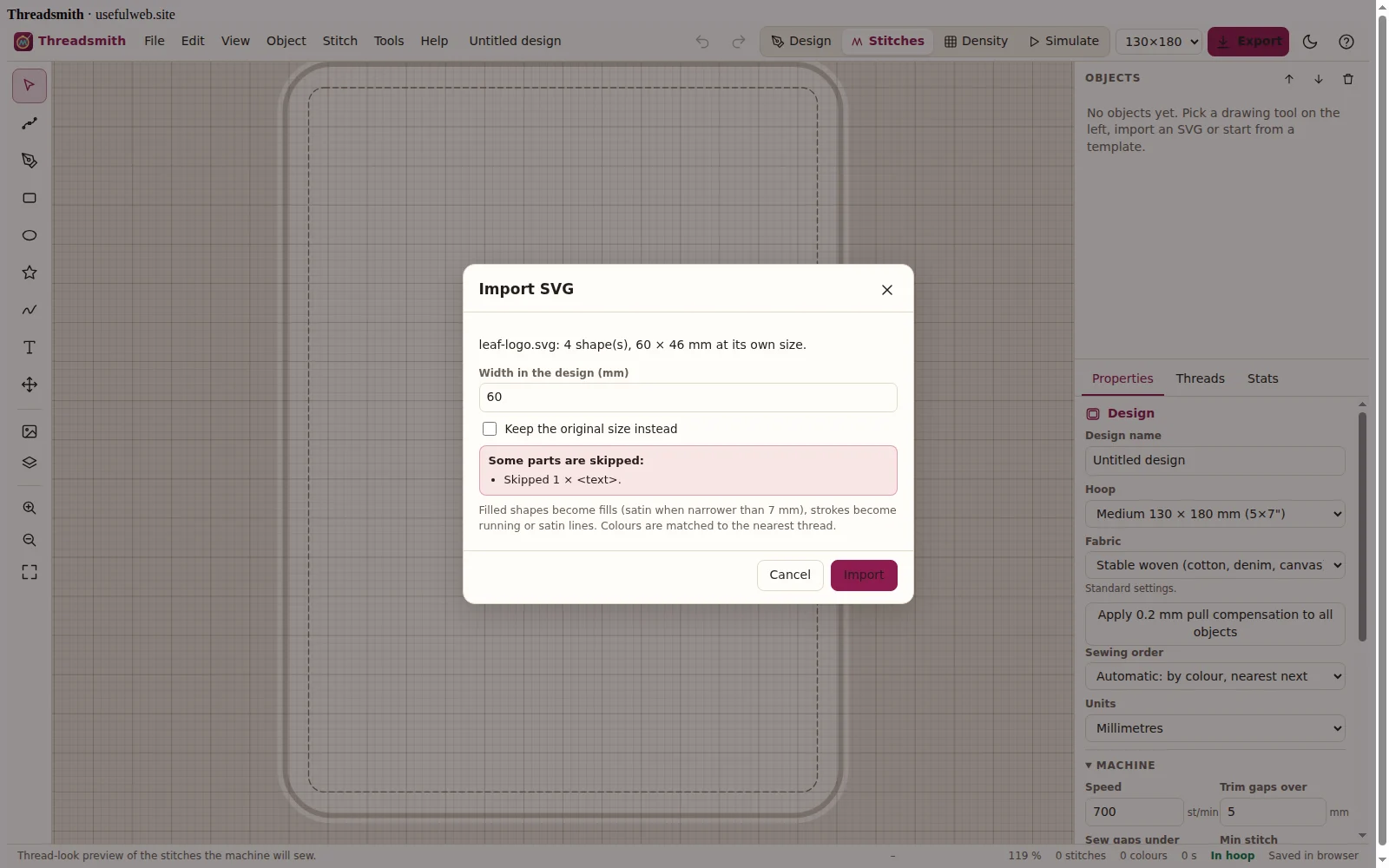Apply 0.2 mm pull compensation to all objects
This screenshot has width=1389, height=868.
(1215, 623)
